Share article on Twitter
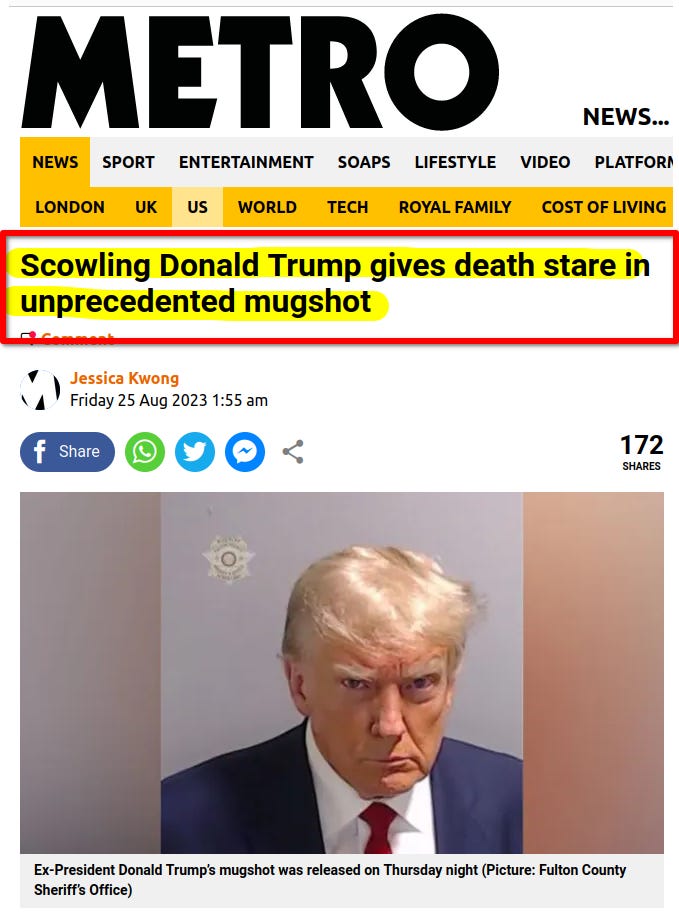Image resolution: width=679 pixels, height=917 pixels. pos(195,451)
